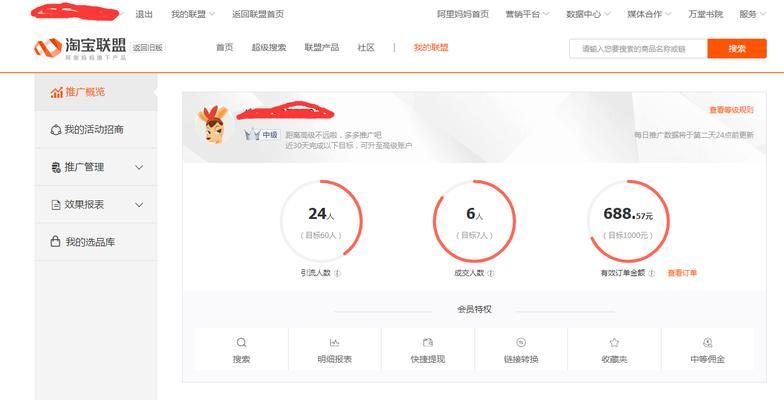Click the 链接转换 icon
The image size is (784, 400).
point(521,342)
